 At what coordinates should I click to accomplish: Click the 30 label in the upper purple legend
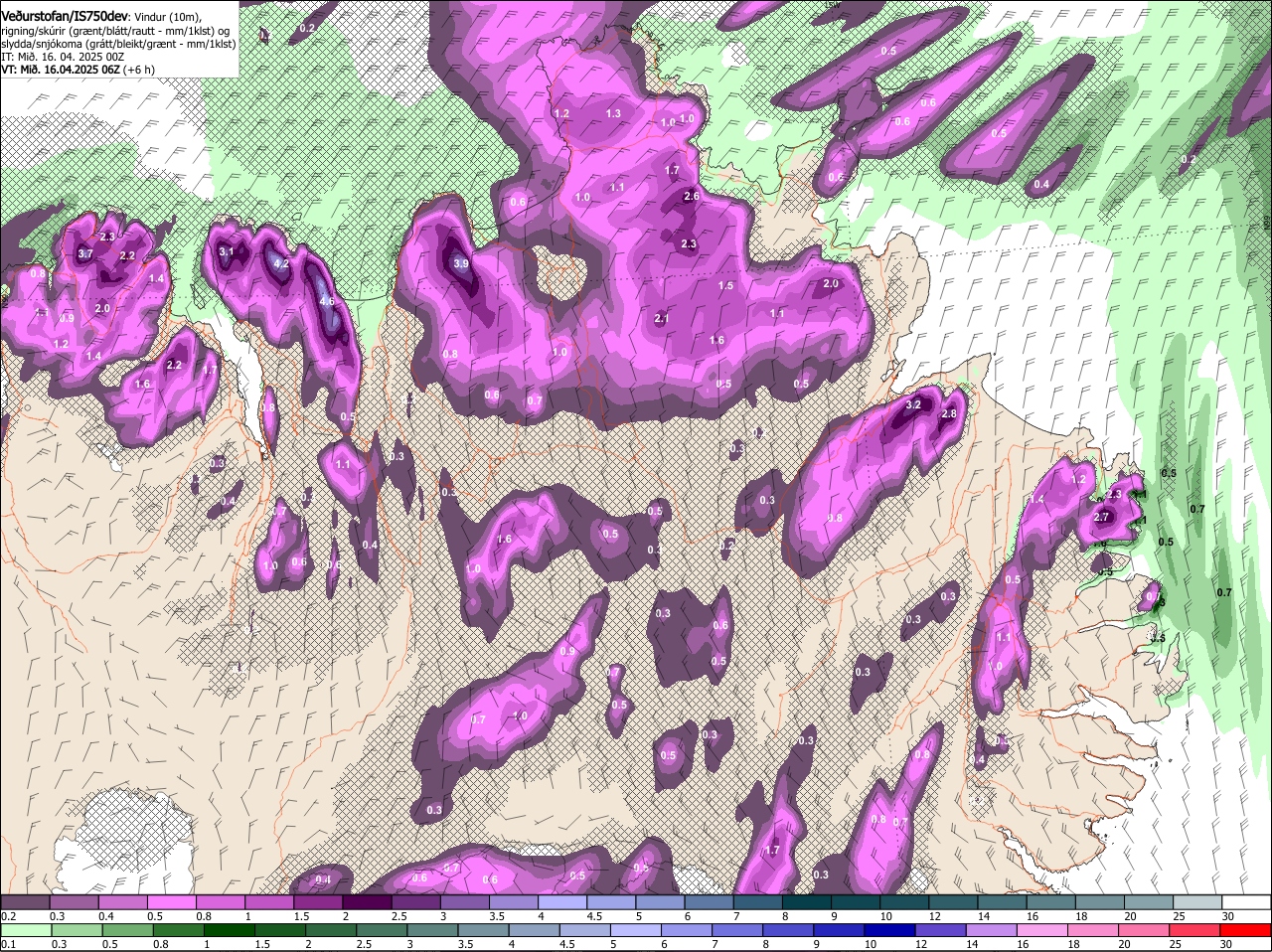1228,915
